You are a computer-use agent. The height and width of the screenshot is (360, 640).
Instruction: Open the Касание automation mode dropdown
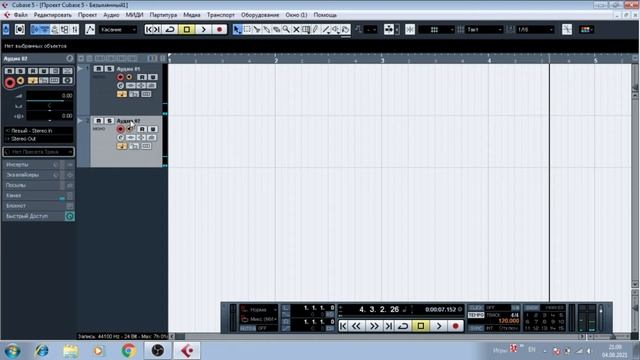tap(118, 29)
